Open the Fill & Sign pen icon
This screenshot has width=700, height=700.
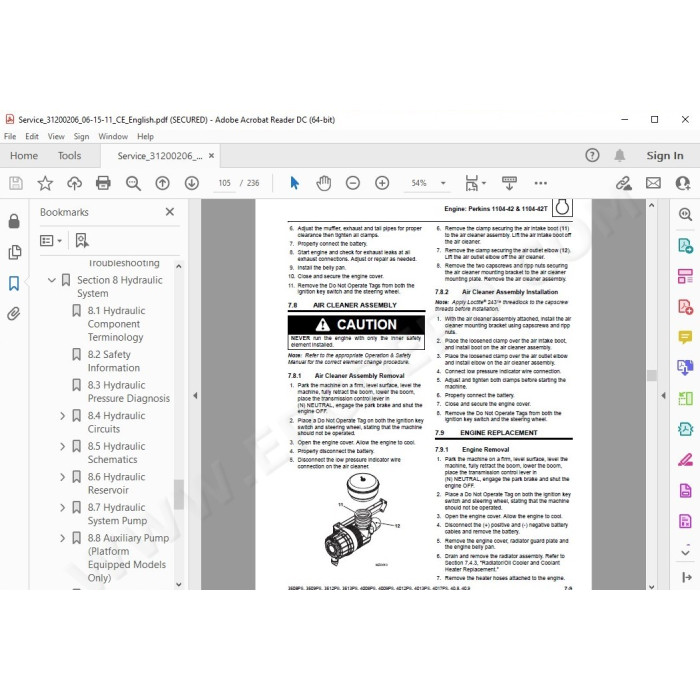pyautogui.click(x=685, y=459)
